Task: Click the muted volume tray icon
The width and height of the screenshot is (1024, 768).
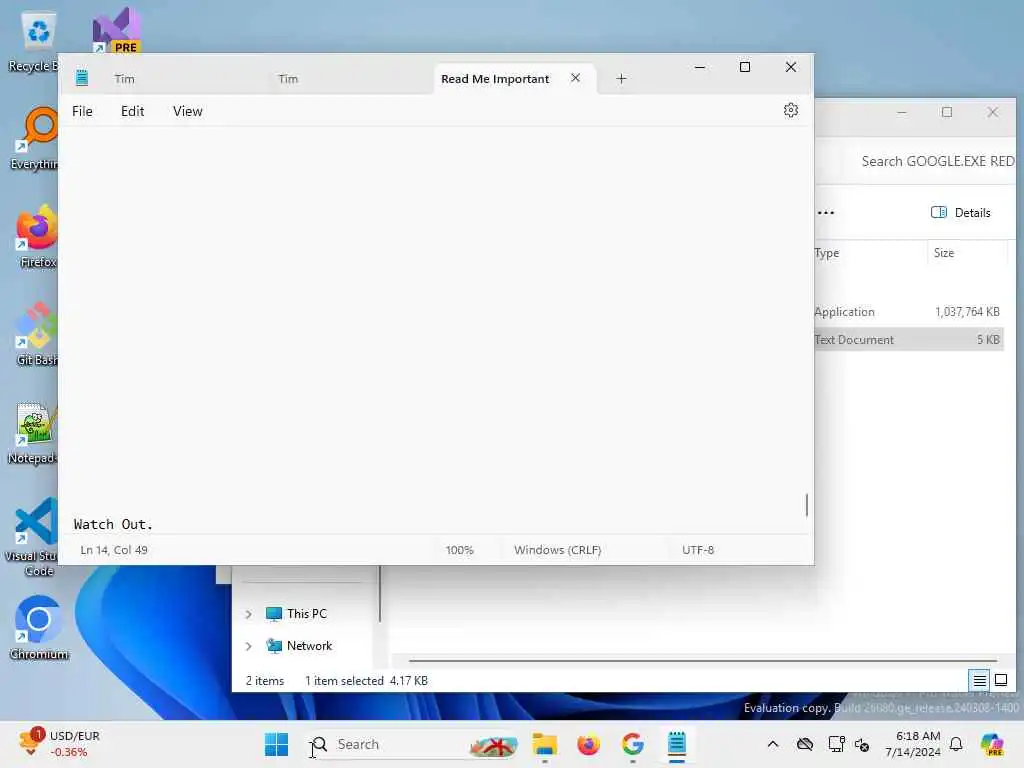Action: pos(862,744)
